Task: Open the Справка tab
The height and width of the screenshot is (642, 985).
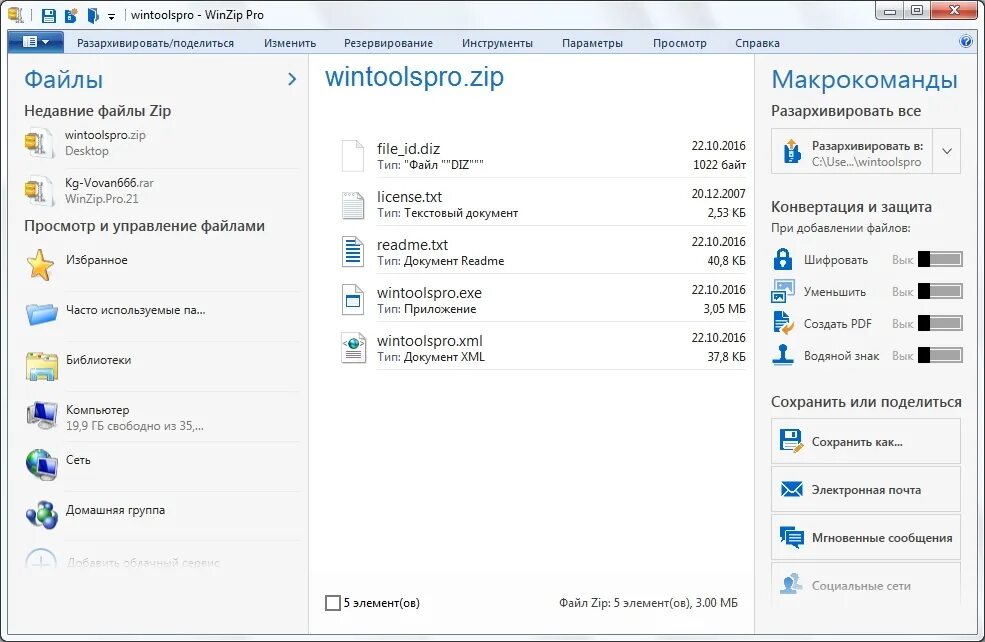Action: (x=757, y=43)
